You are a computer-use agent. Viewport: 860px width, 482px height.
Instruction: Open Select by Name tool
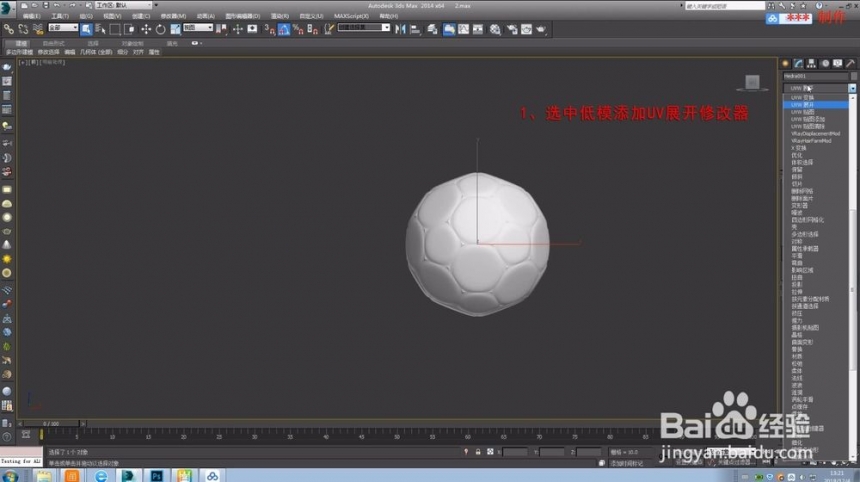pyautogui.click(x=100, y=29)
